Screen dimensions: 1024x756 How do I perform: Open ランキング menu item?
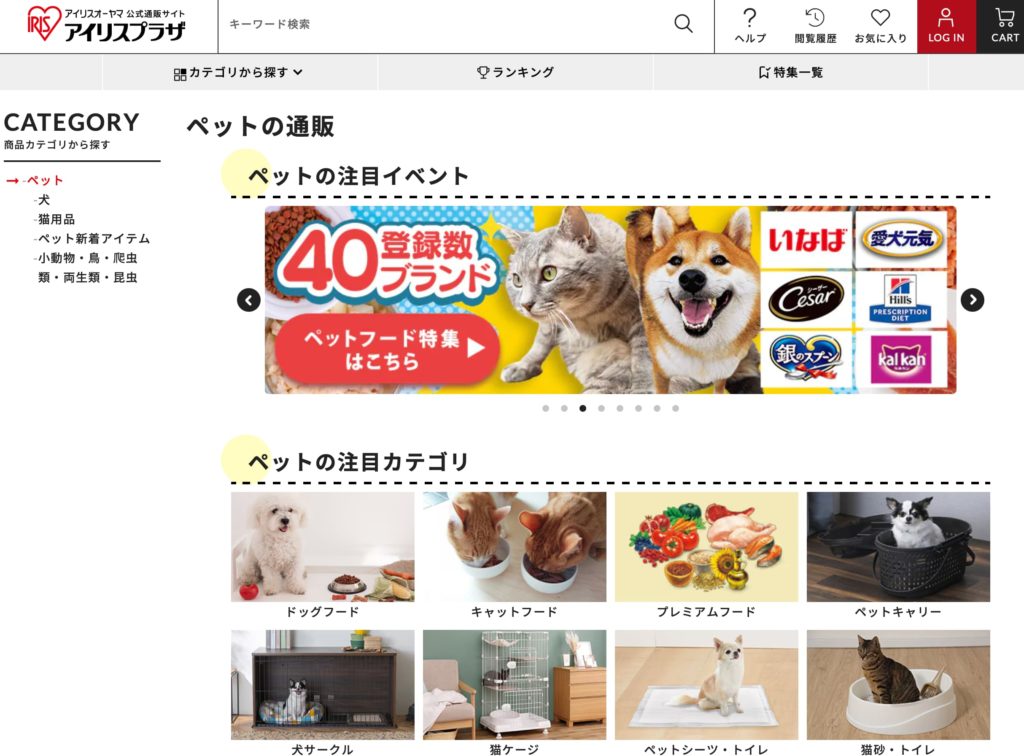pos(515,72)
